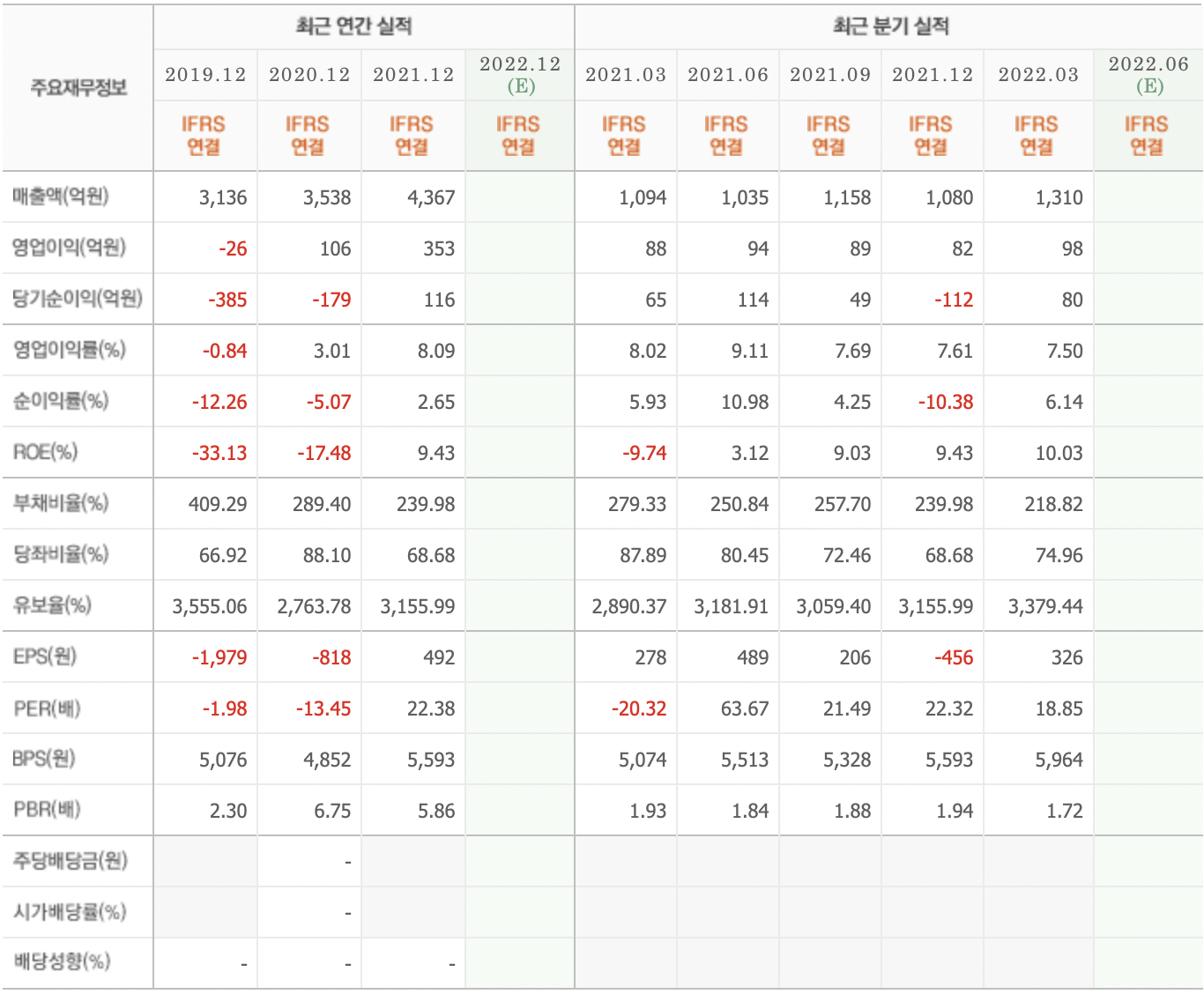Click the 1,158 quarterly revenue value

tap(847, 197)
